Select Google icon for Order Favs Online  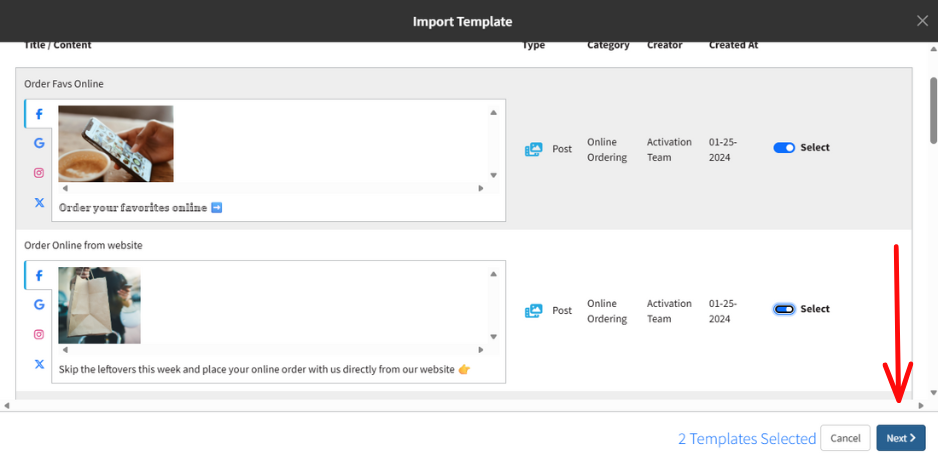[x=39, y=143]
